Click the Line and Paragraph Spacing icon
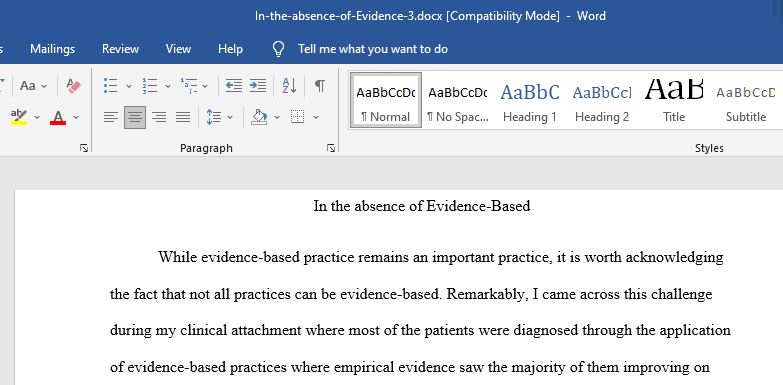This screenshot has height=385, width=783. [x=214, y=117]
